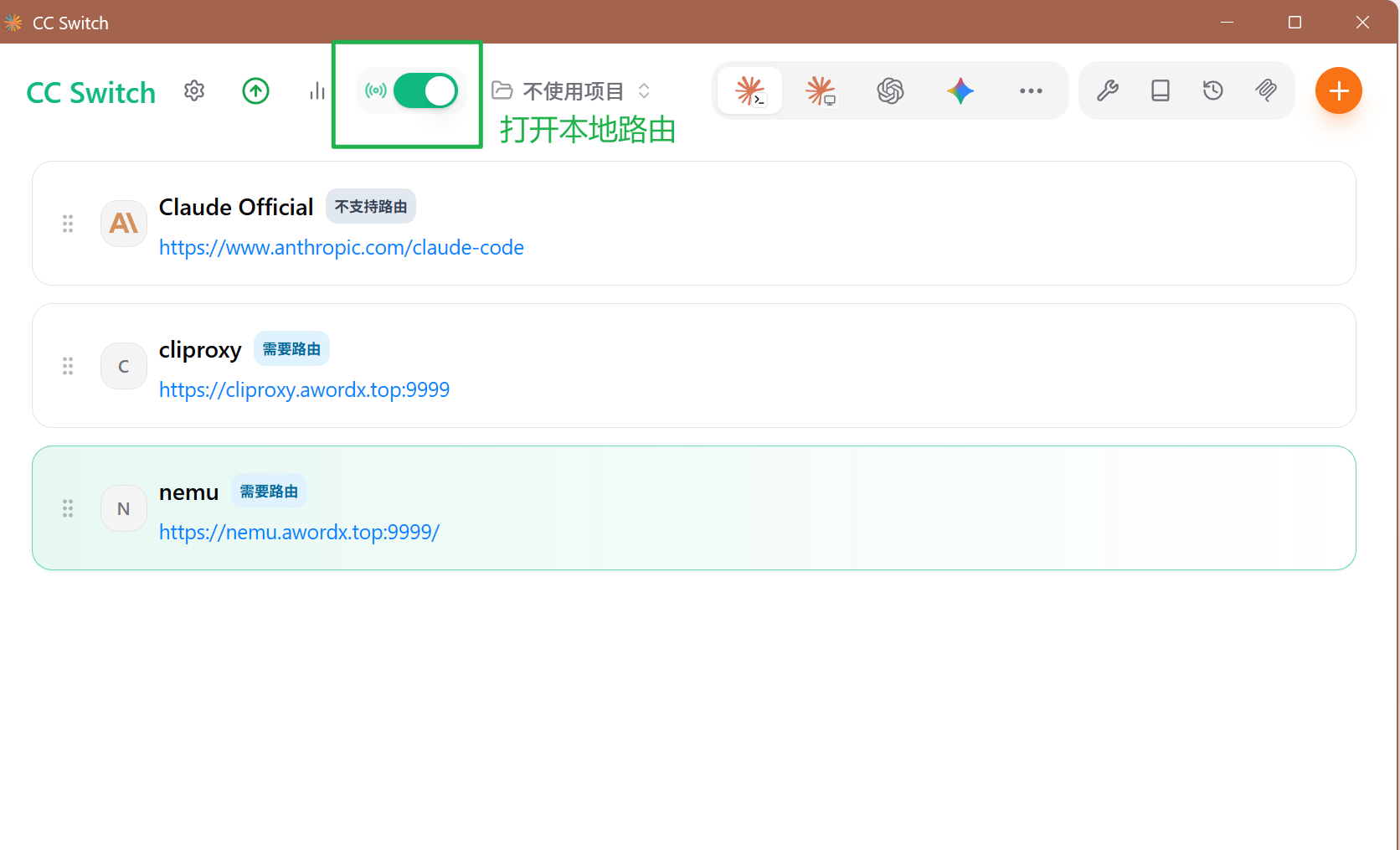Click the C avatar of cliproxy
The image size is (1400, 850).
pos(124,366)
